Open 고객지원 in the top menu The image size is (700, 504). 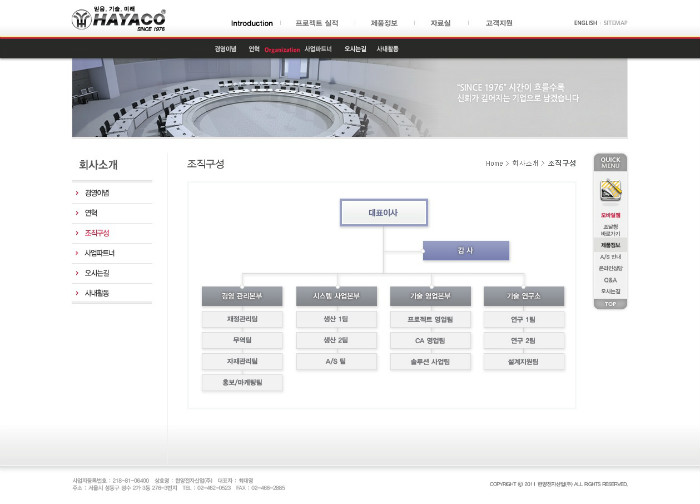coord(499,23)
